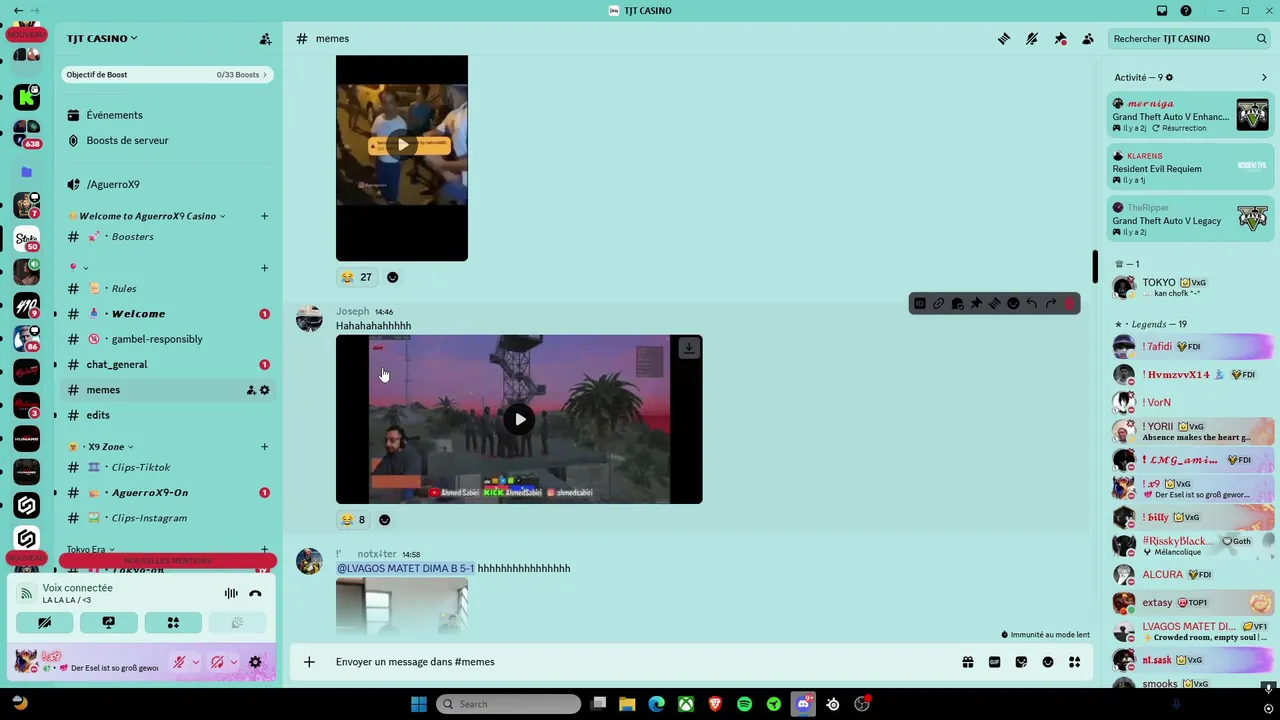Collapse the Tokyo Era category
Image resolution: width=1280 pixels, height=720 pixels.
tap(90, 550)
